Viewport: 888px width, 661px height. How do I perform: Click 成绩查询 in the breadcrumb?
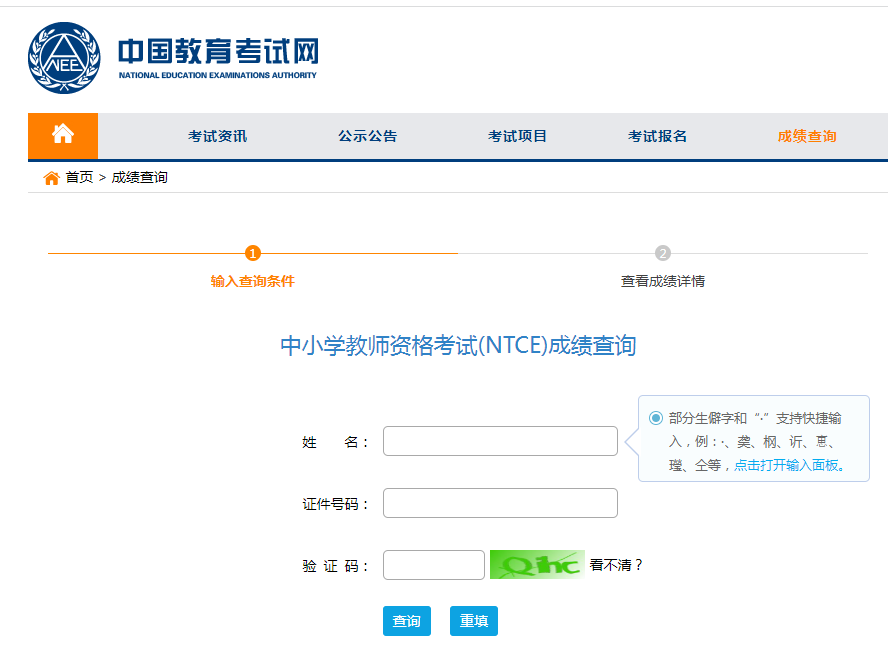click(139, 177)
